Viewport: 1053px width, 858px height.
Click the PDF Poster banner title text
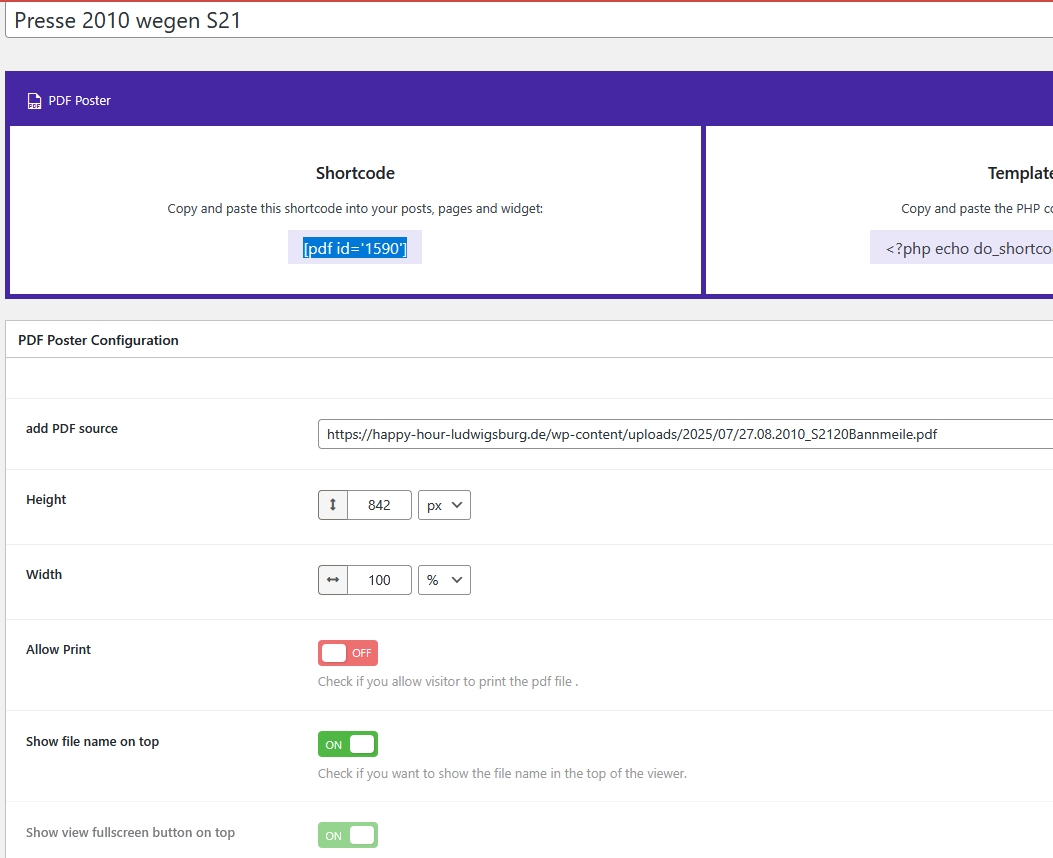[x=79, y=101]
